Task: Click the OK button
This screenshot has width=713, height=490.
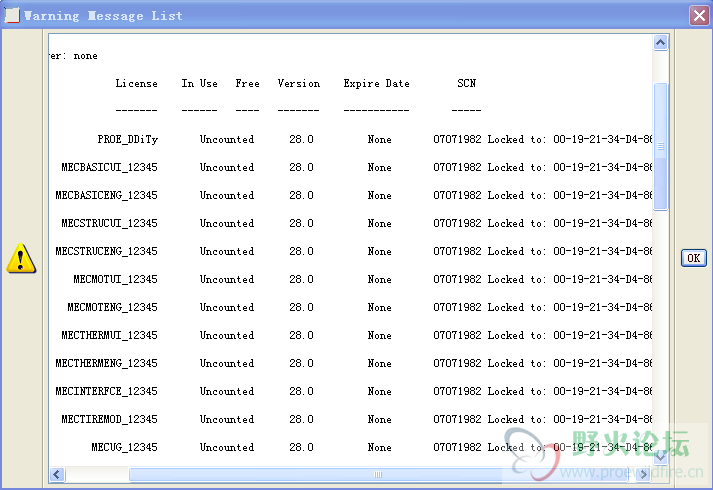Action: [693, 258]
